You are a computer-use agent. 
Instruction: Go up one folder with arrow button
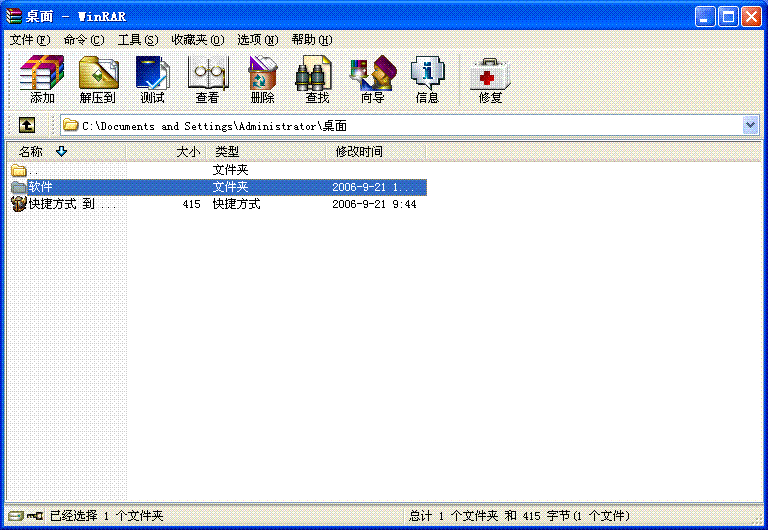point(27,125)
